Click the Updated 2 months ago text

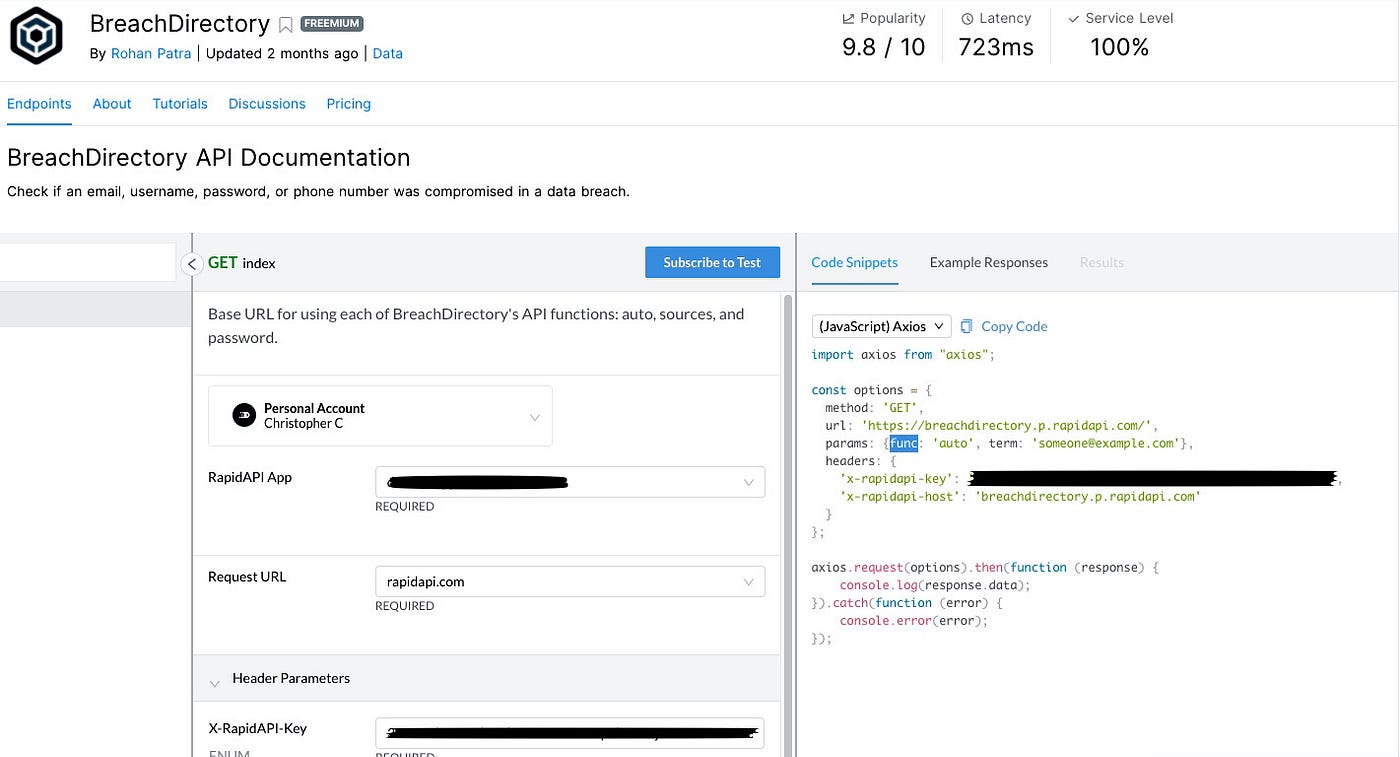282,54
